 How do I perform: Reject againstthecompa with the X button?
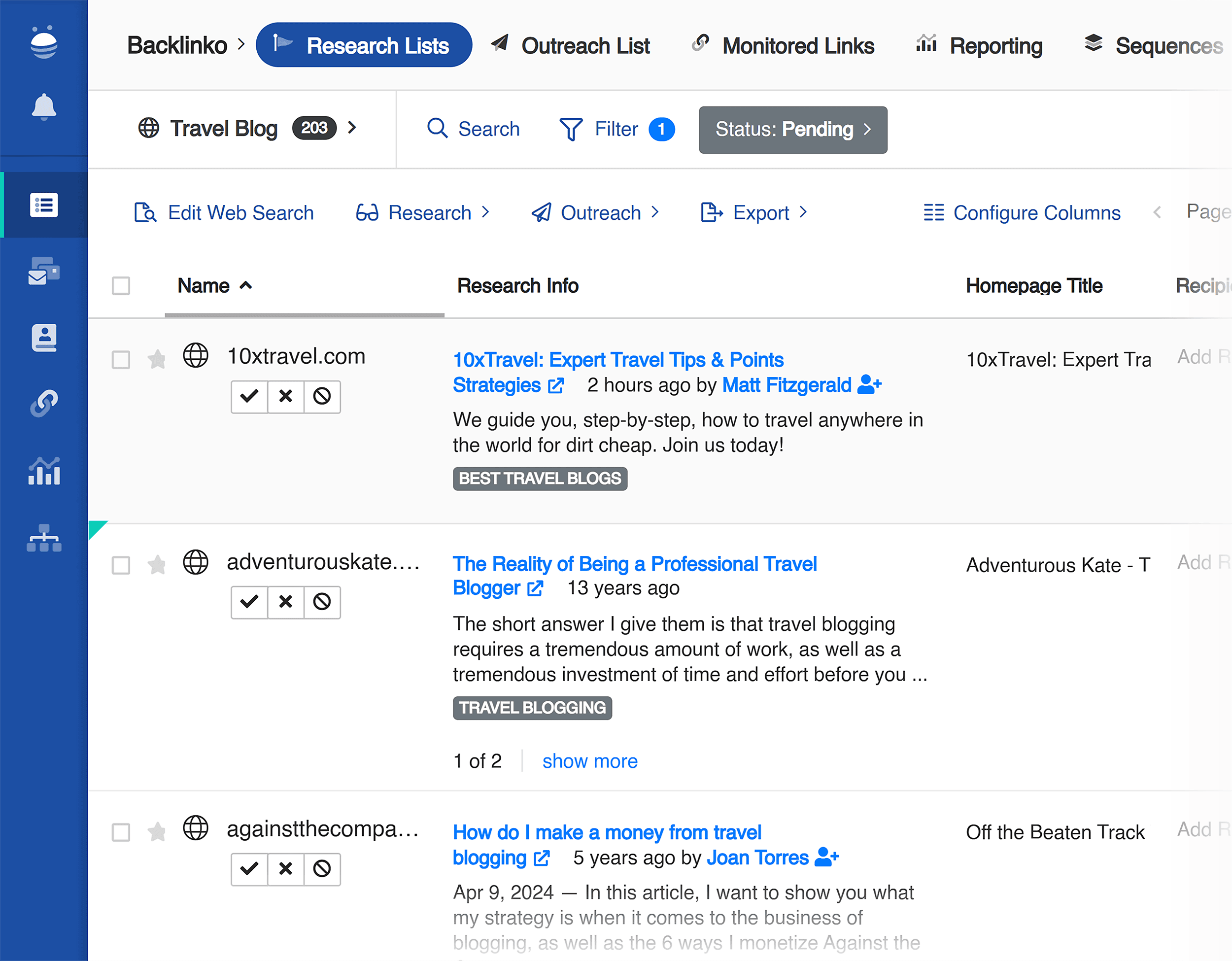coord(286,868)
